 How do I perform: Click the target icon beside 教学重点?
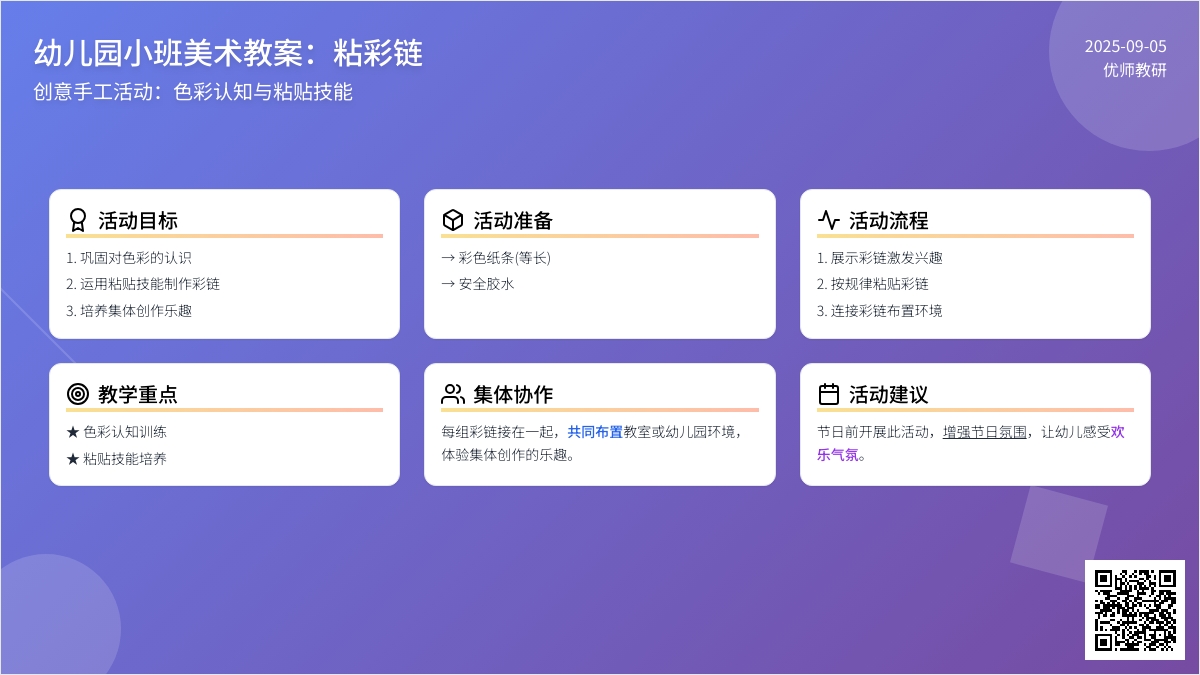(x=78, y=394)
